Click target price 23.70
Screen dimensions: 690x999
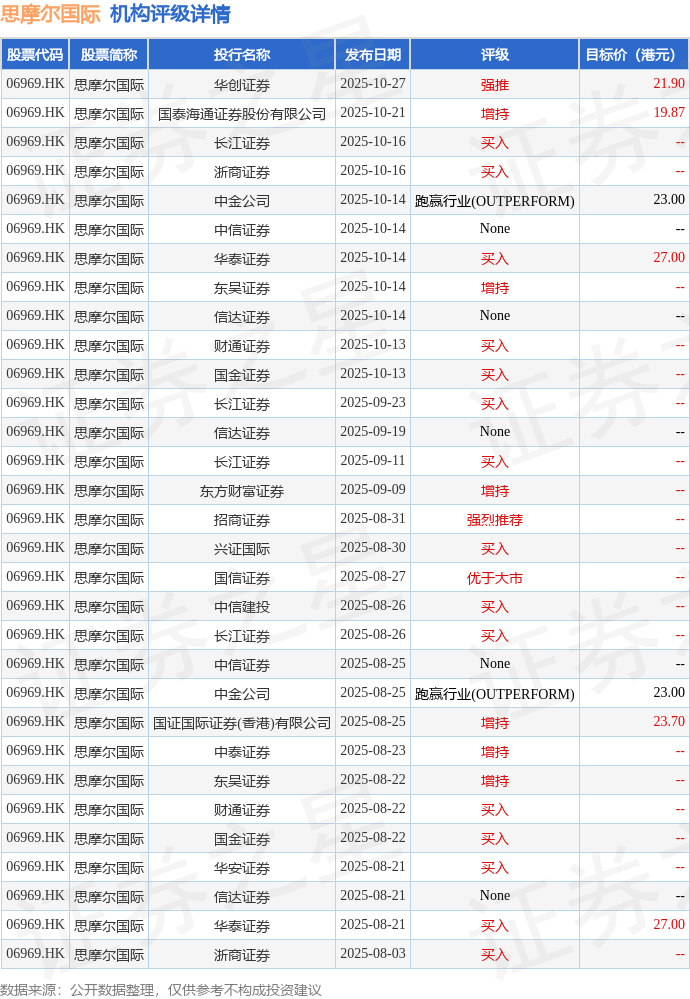coord(669,721)
